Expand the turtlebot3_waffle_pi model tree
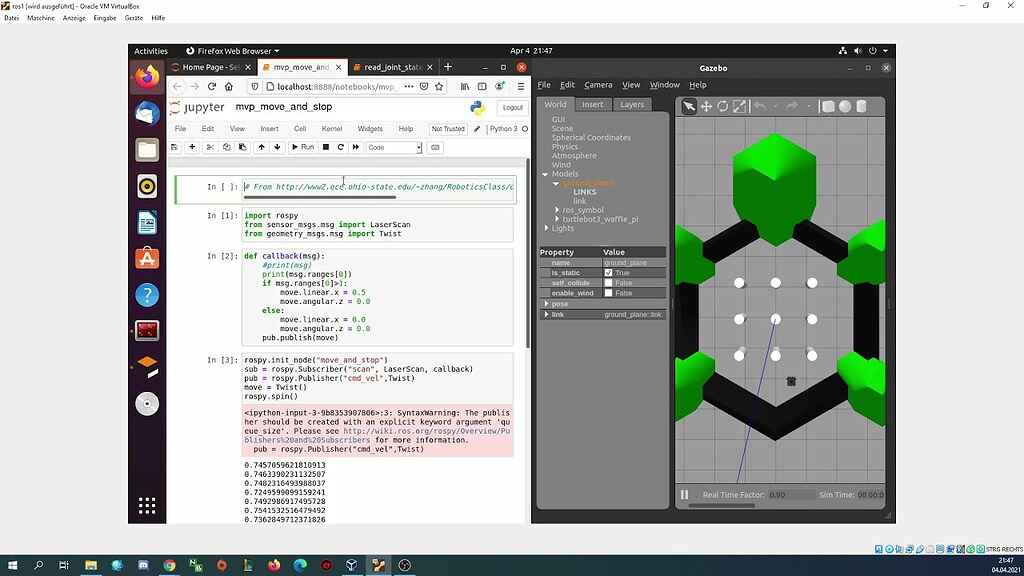The image size is (1024, 576). [557, 219]
